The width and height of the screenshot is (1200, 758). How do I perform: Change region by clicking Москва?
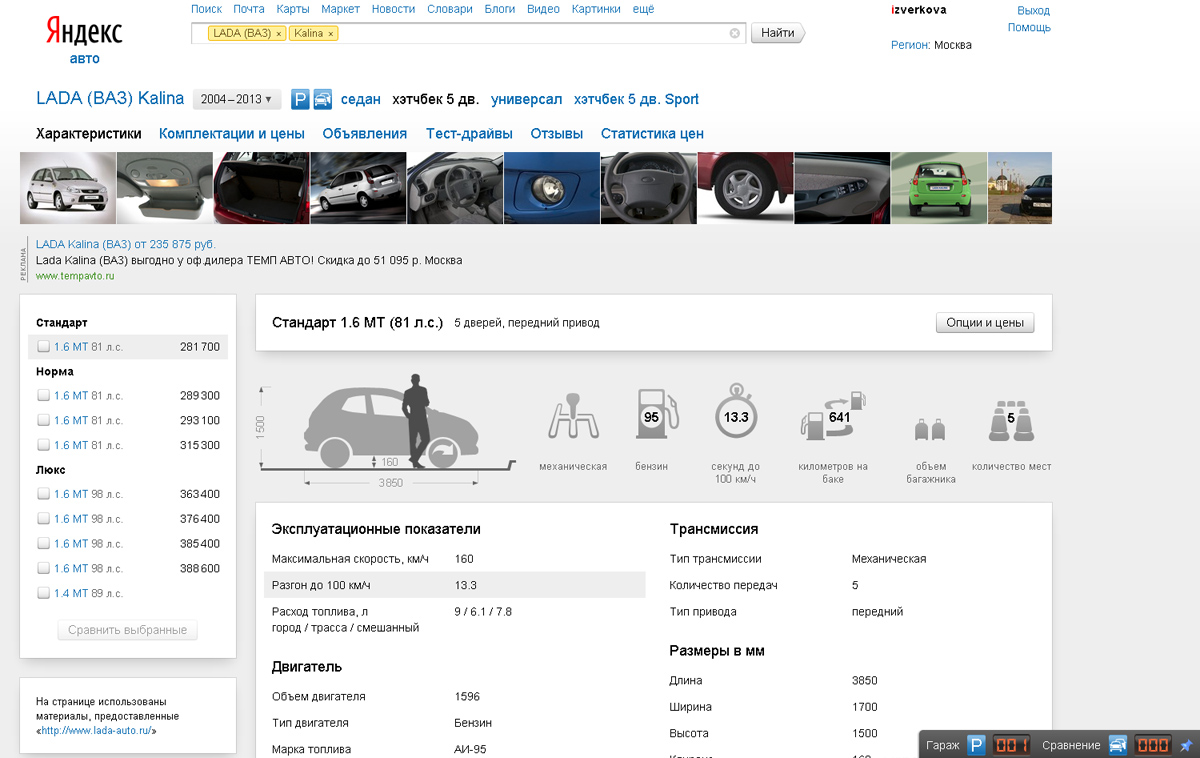point(952,45)
